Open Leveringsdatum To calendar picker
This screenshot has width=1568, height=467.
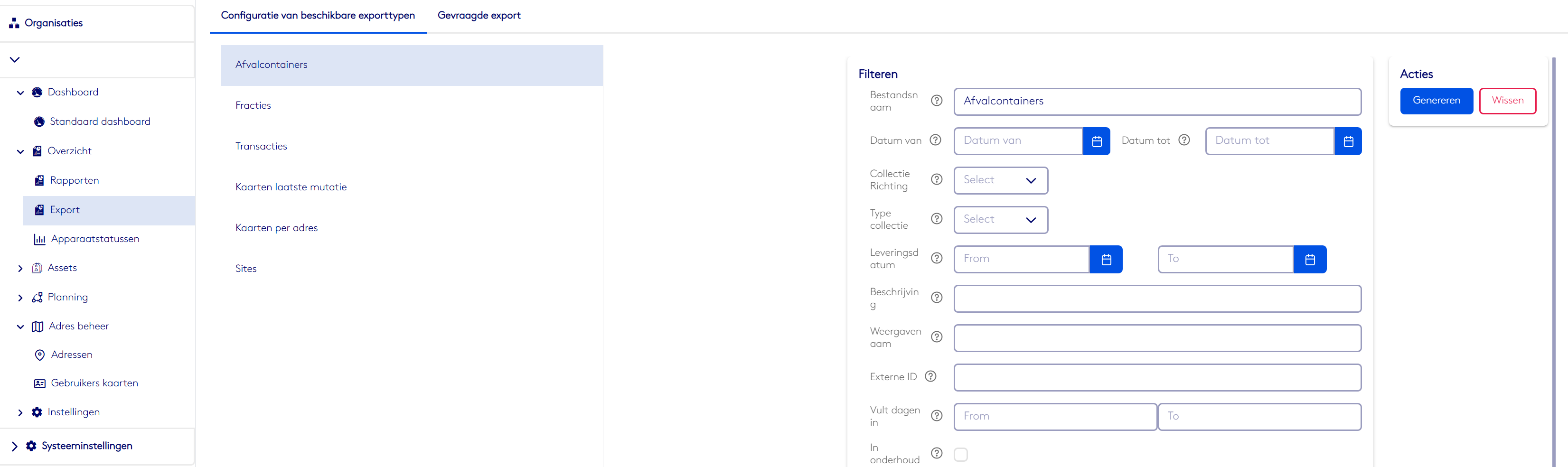(1309, 260)
